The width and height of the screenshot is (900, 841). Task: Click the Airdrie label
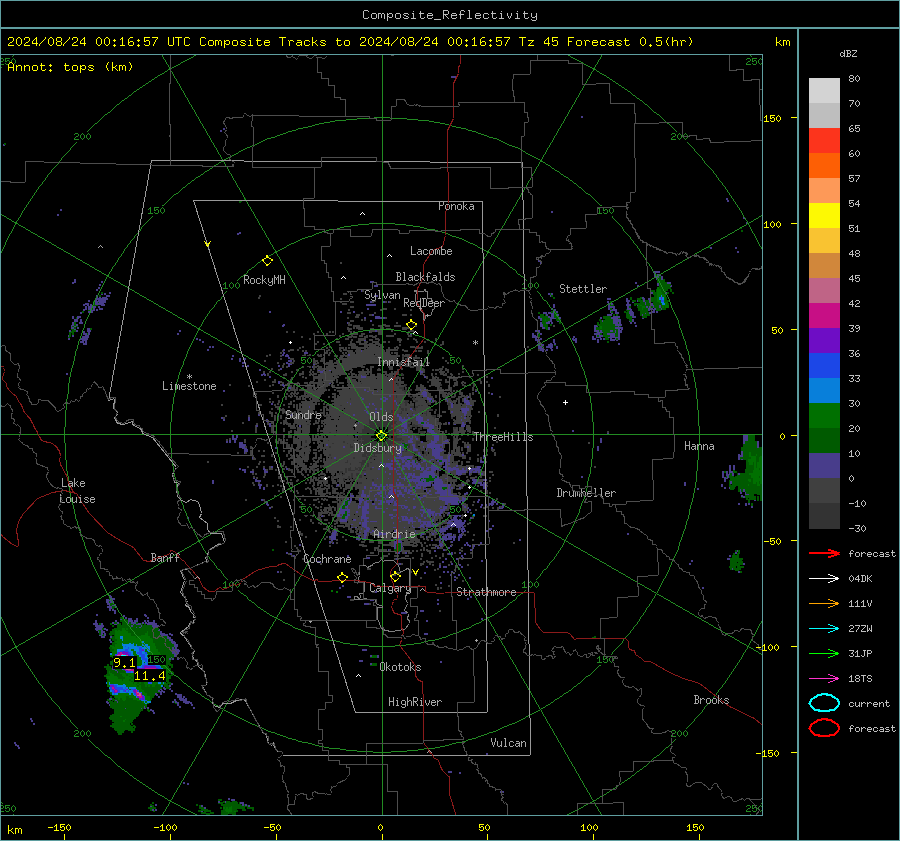(394, 534)
